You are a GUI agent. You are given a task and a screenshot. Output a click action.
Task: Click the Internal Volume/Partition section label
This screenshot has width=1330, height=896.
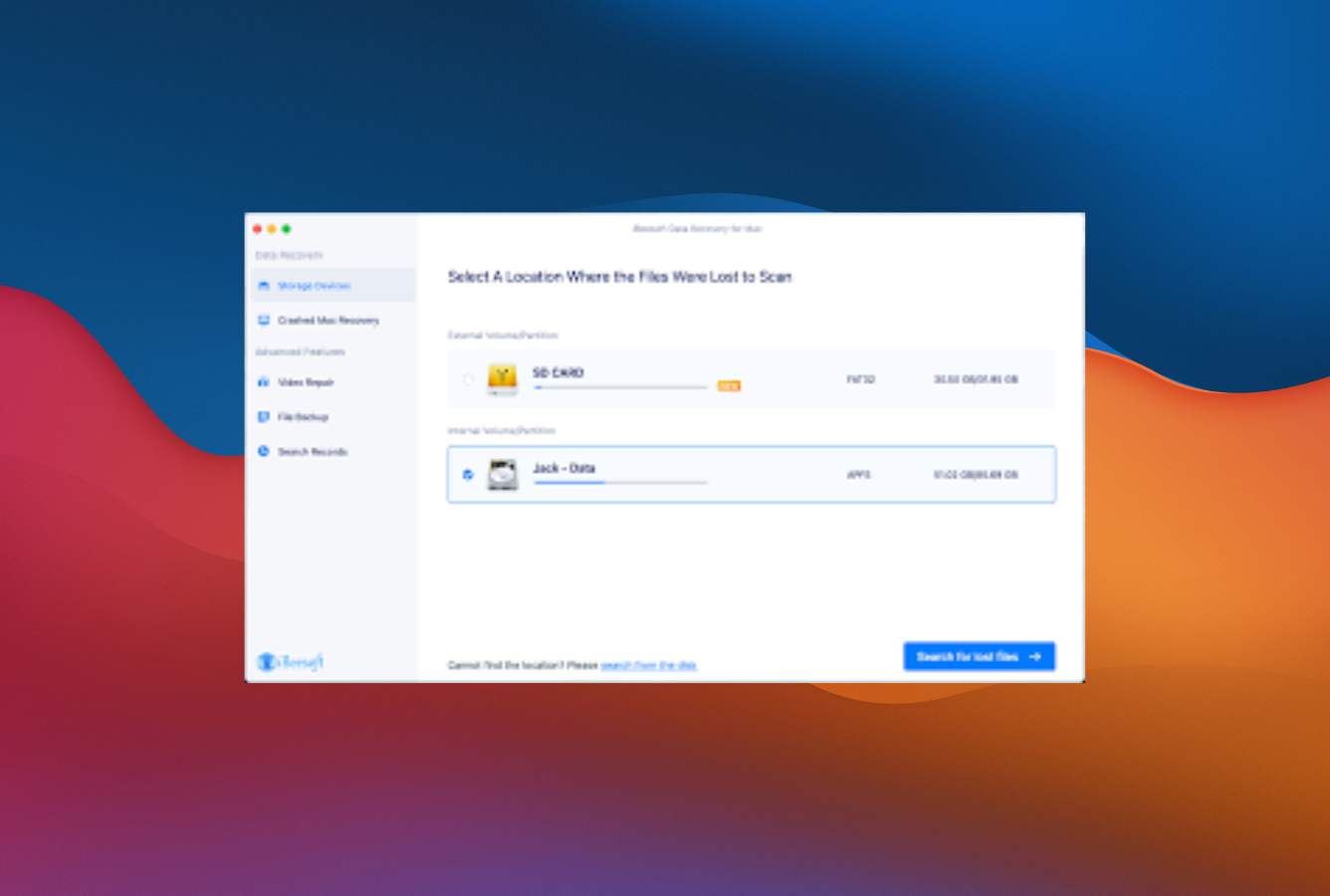point(502,431)
